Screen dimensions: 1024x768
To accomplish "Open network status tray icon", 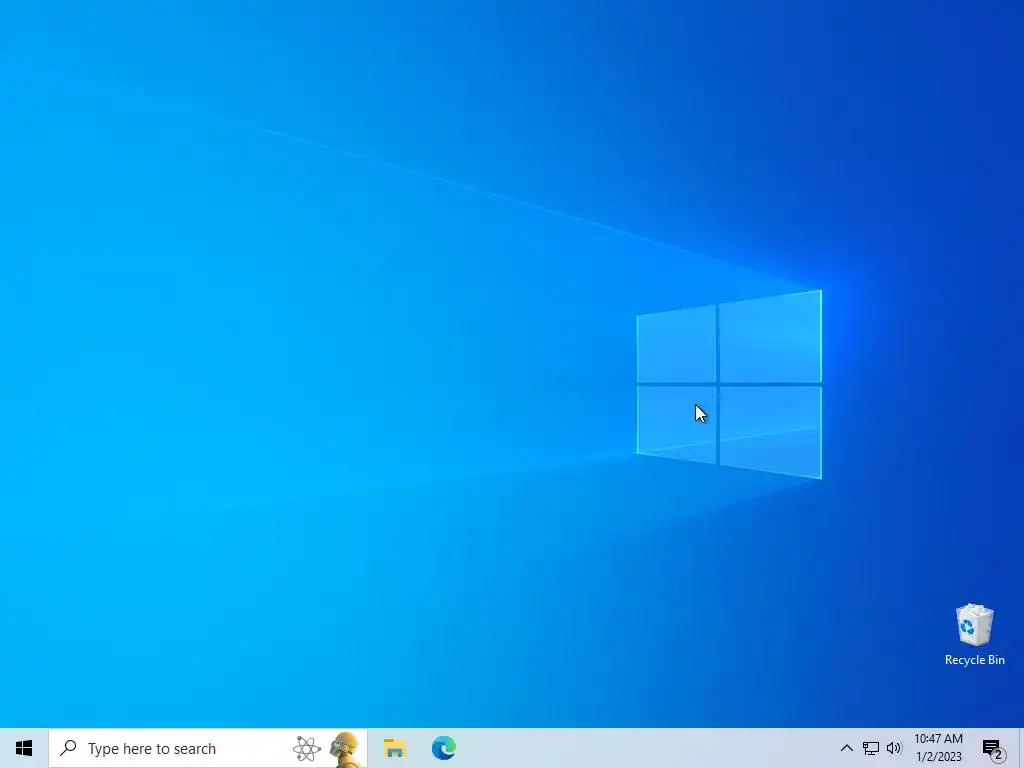I will 871,748.
